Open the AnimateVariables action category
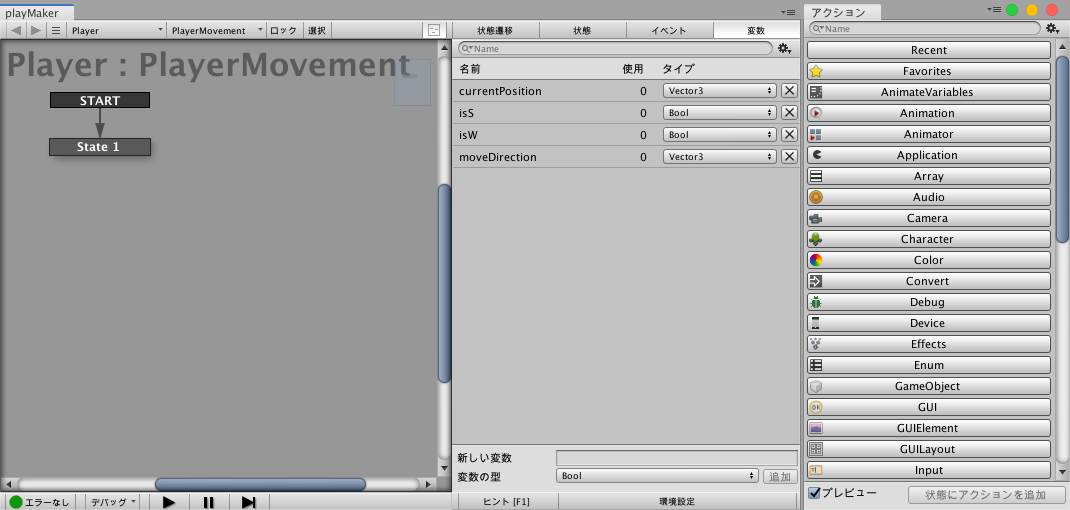This screenshot has width=1070, height=510. tap(929, 92)
